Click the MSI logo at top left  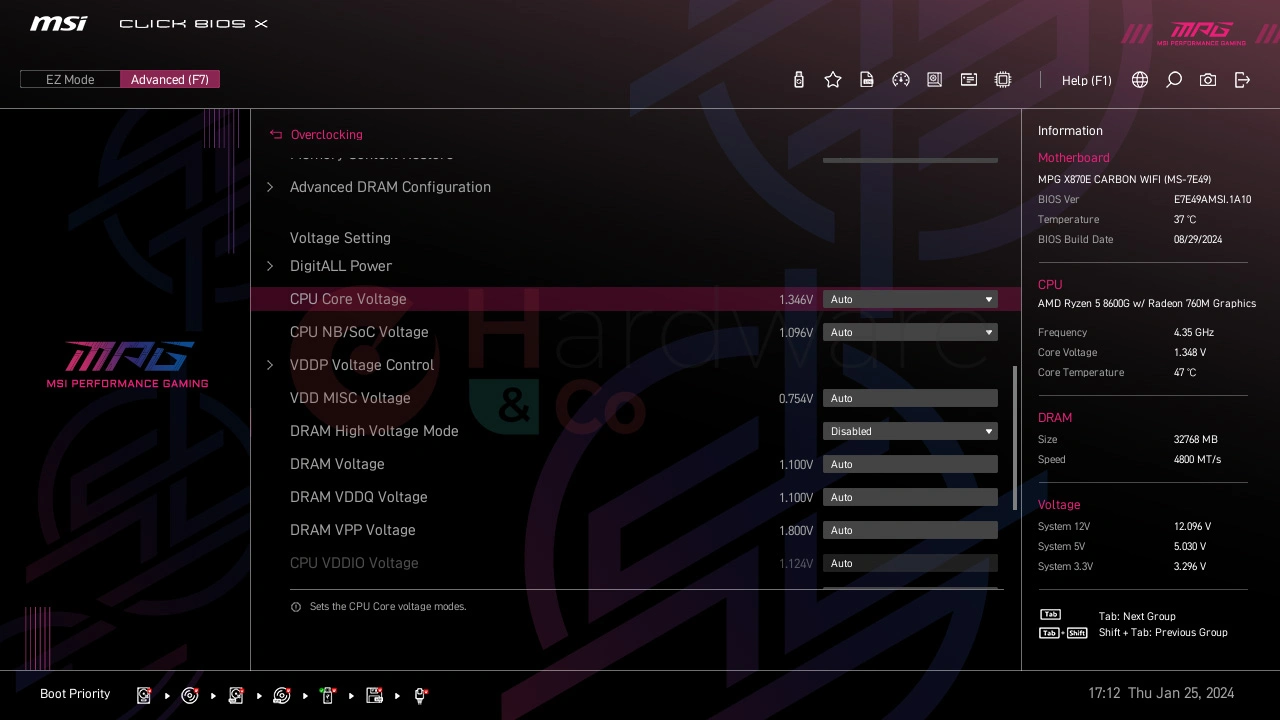[59, 23]
